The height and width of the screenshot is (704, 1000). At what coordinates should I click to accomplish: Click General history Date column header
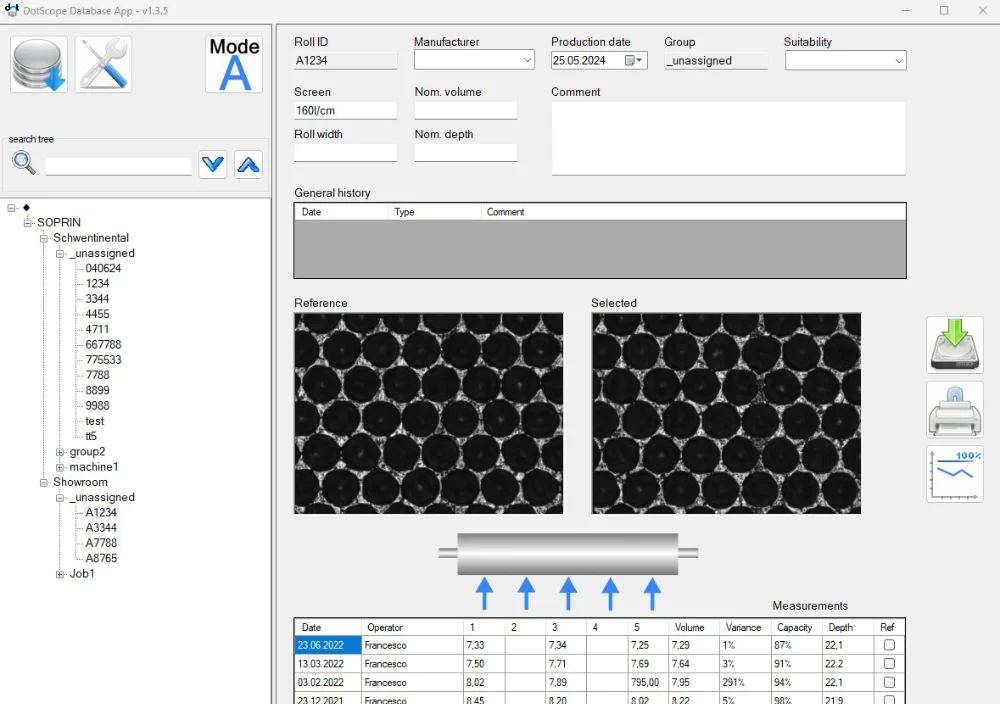tap(341, 212)
